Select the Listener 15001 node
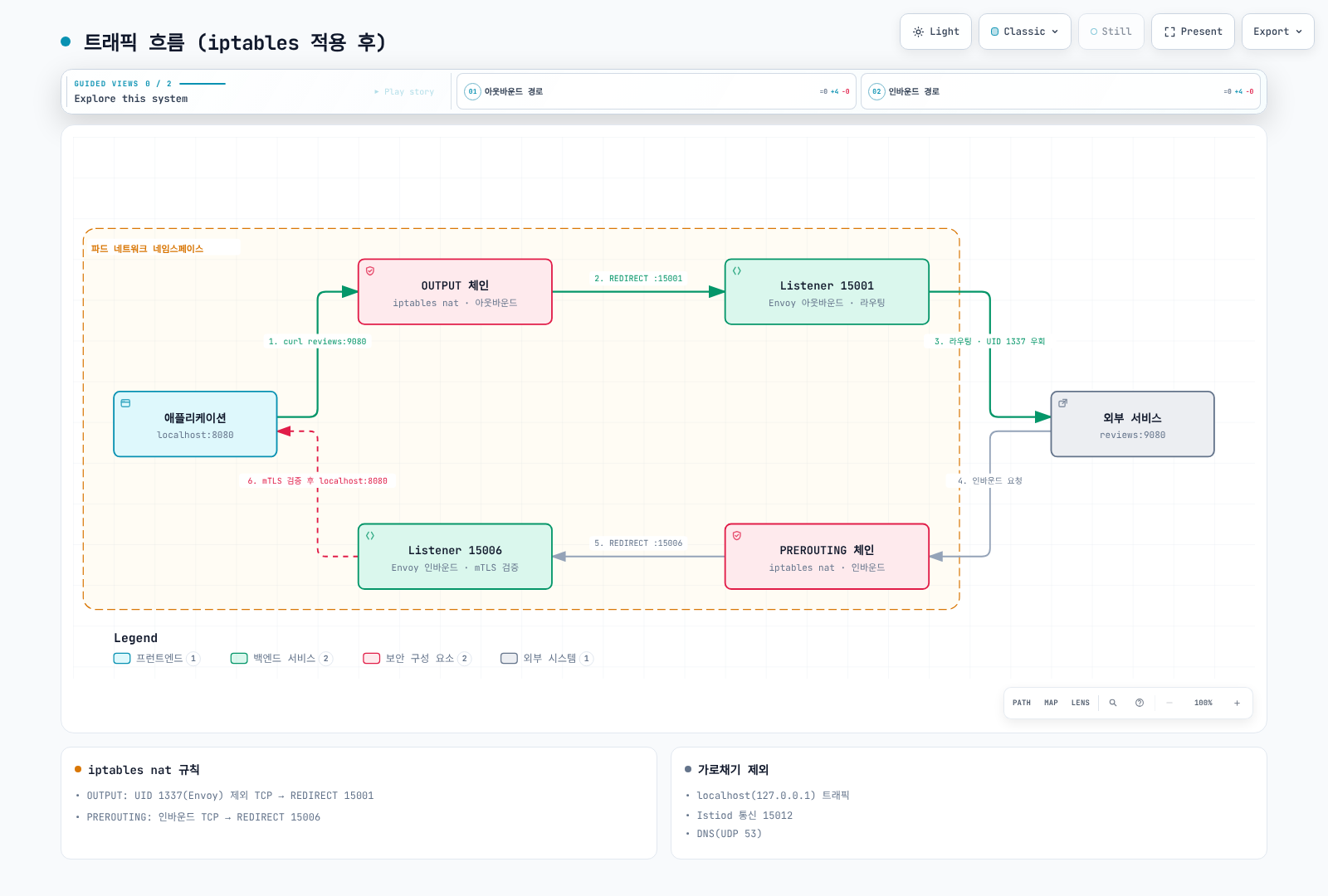1328x896 pixels. (827, 292)
